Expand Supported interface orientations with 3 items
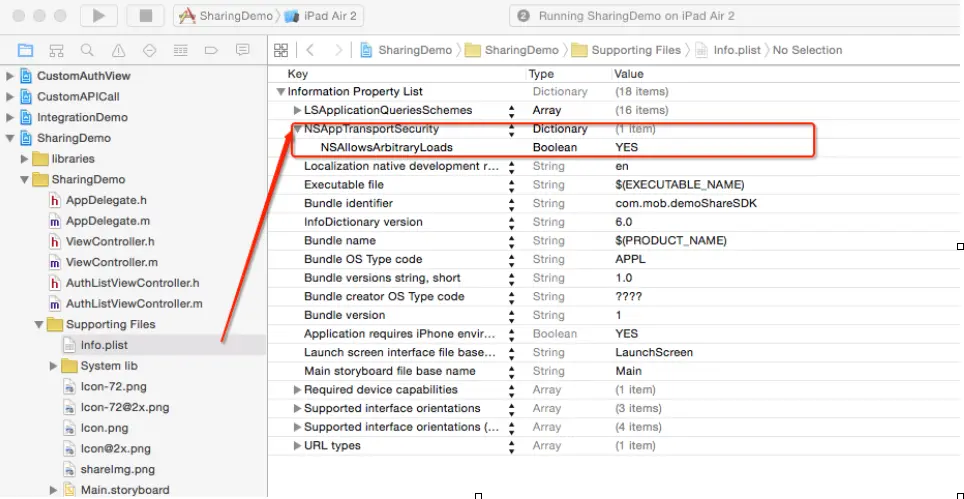Image resolution: width=964 pixels, height=499 pixels. coord(298,409)
